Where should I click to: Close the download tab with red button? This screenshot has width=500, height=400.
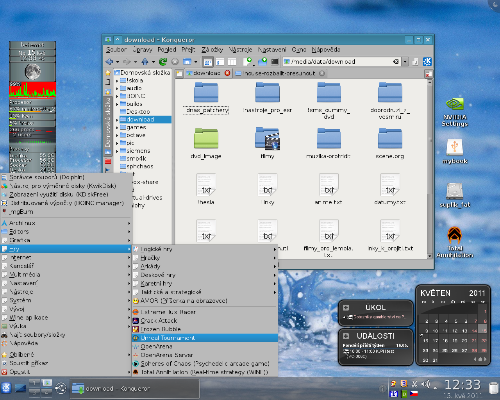click(x=227, y=73)
